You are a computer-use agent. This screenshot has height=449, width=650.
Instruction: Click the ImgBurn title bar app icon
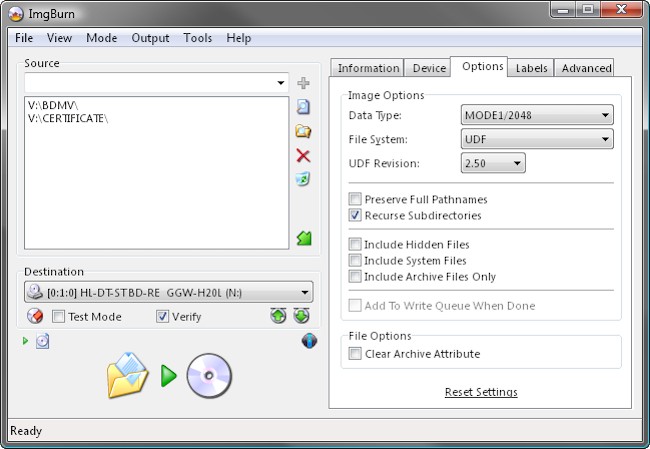coord(16,14)
